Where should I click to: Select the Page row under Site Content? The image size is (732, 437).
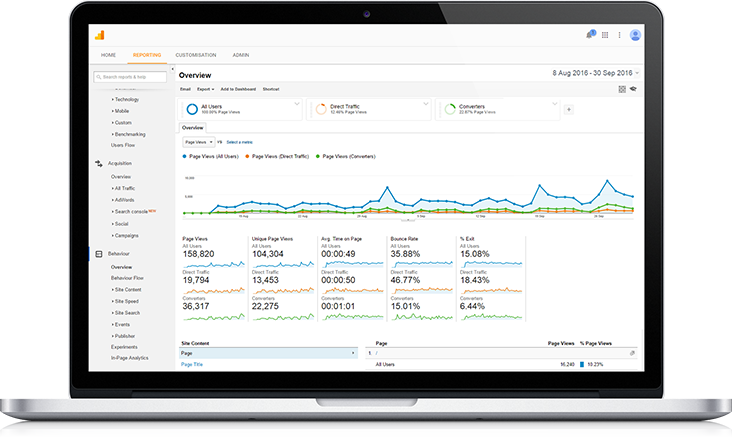pyautogui.click(x=268, y=353)
